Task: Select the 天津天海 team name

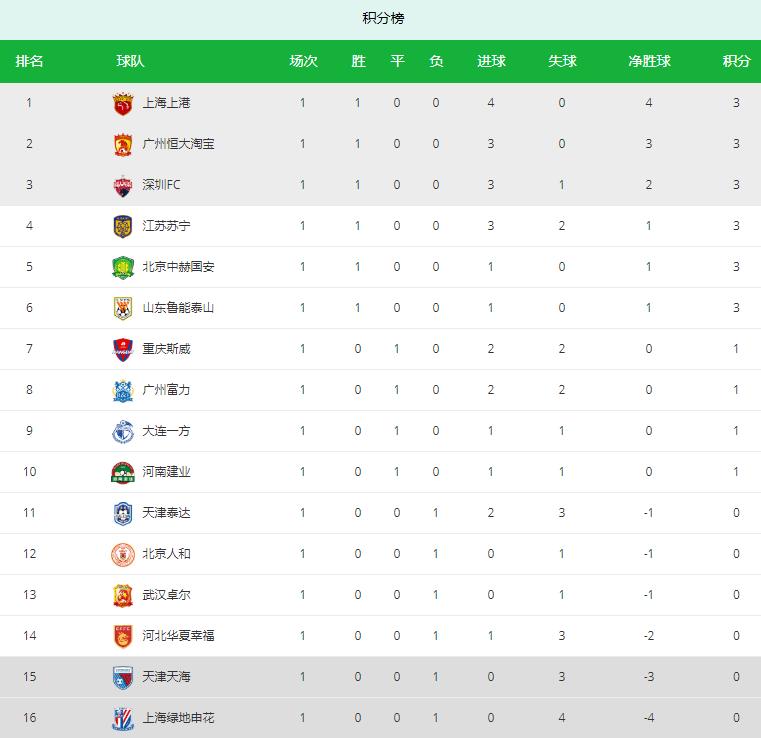Action: [x=166, y=677]
